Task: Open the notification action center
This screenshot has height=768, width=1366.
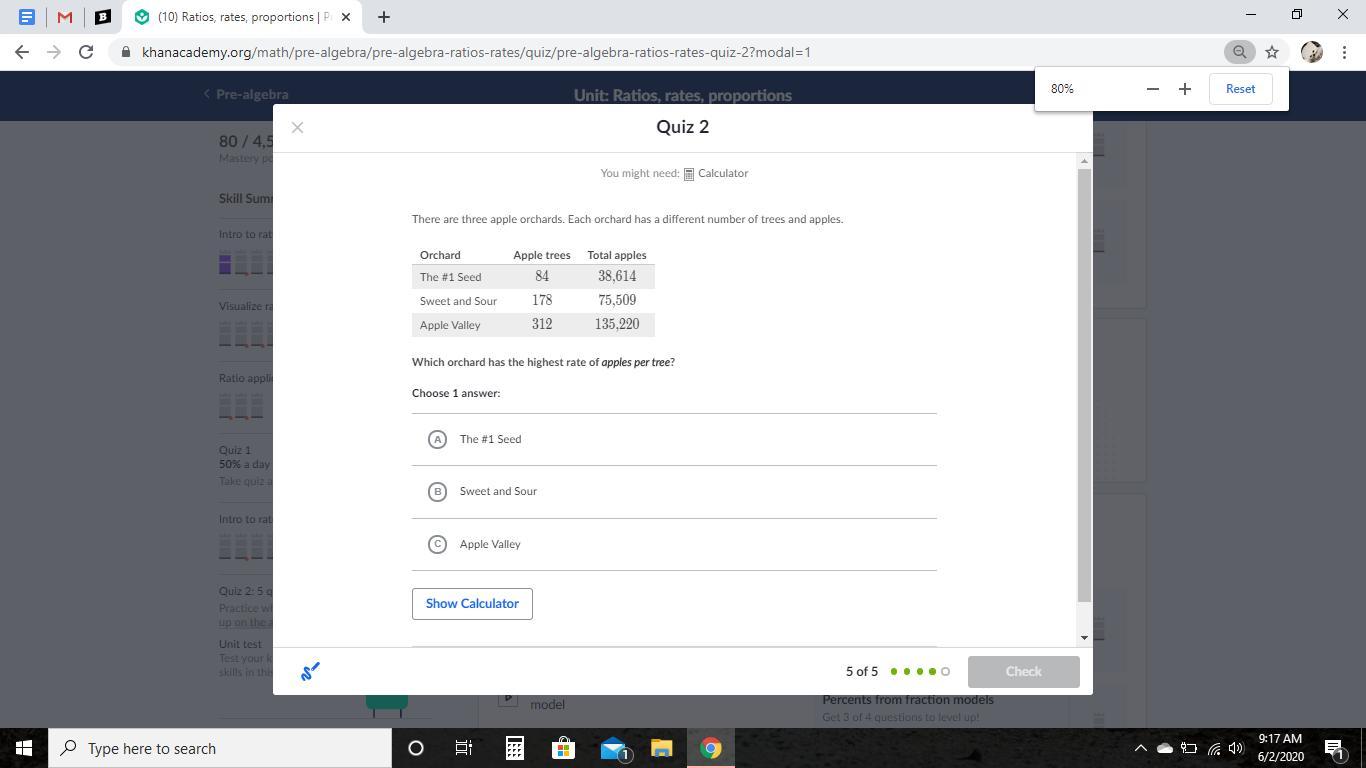Action: [x=1334, y=748]
